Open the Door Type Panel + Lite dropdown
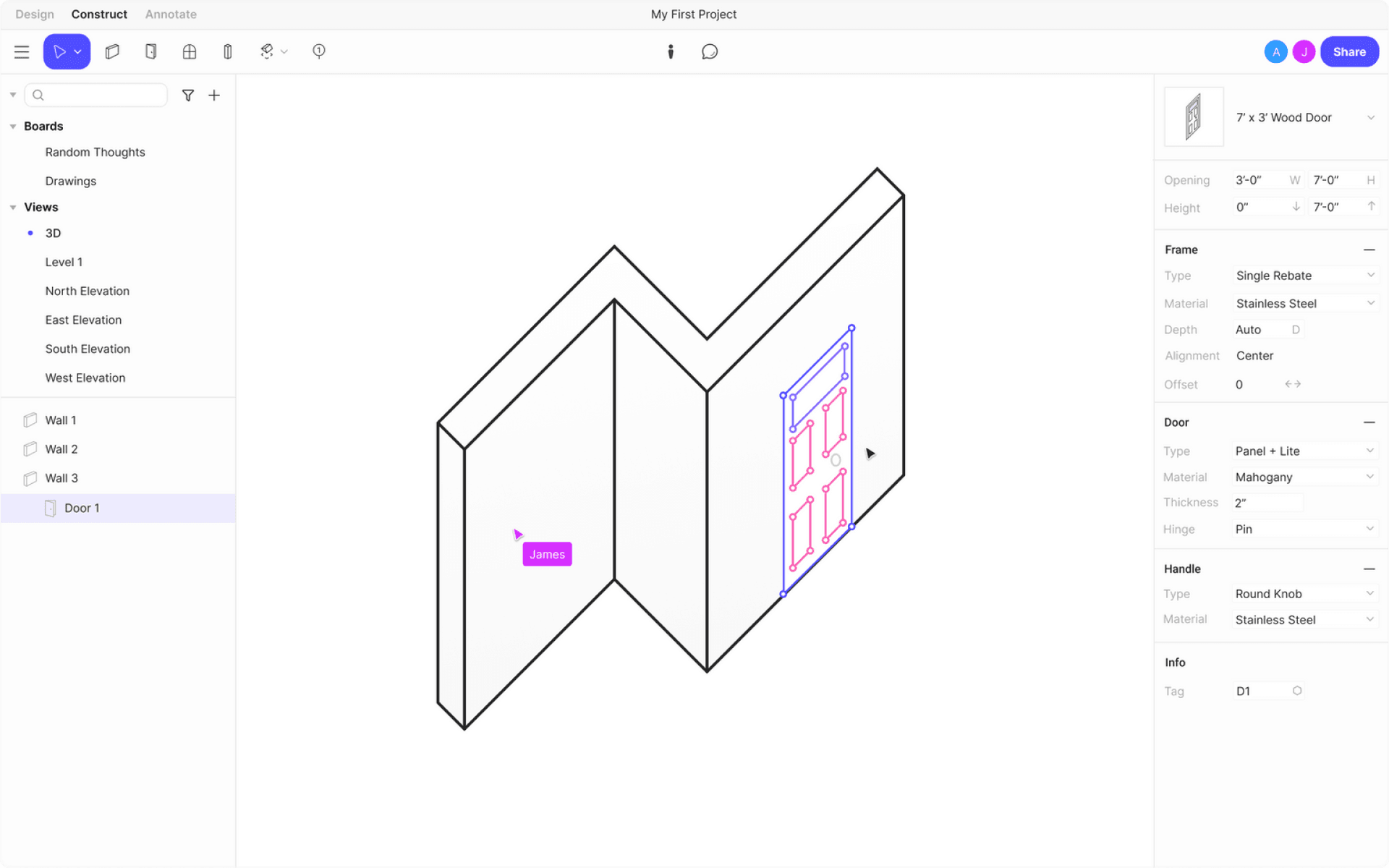Image resolution: width=1389 pixels, height=868 pixels. click(x=1304, y=451)
